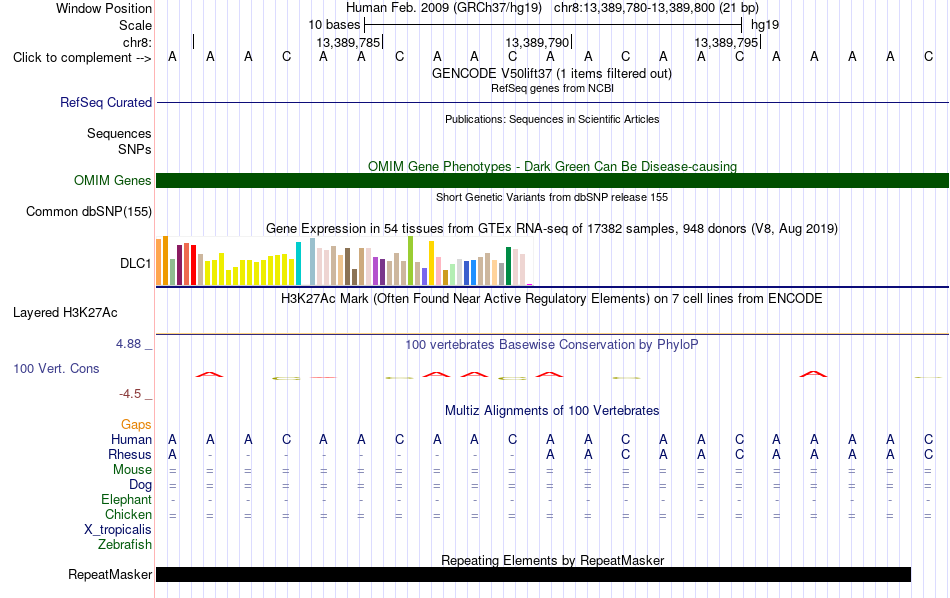Click 'Multiz Alignments of 100 Vertebrates' title
The height and width of the screenshot is (598, 950).
click(552, 410)
